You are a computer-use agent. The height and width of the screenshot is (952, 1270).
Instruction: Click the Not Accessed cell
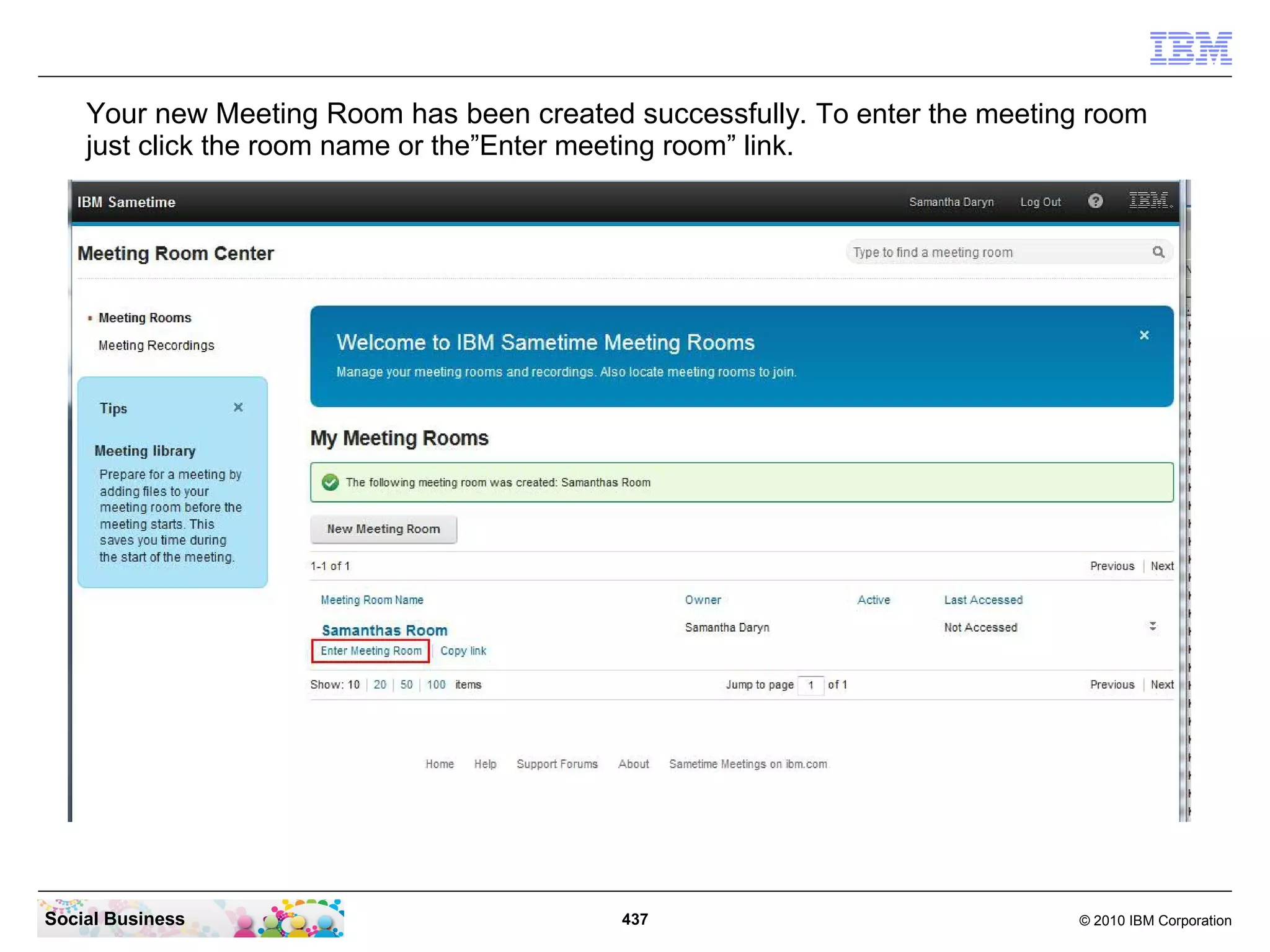(980, 627)
